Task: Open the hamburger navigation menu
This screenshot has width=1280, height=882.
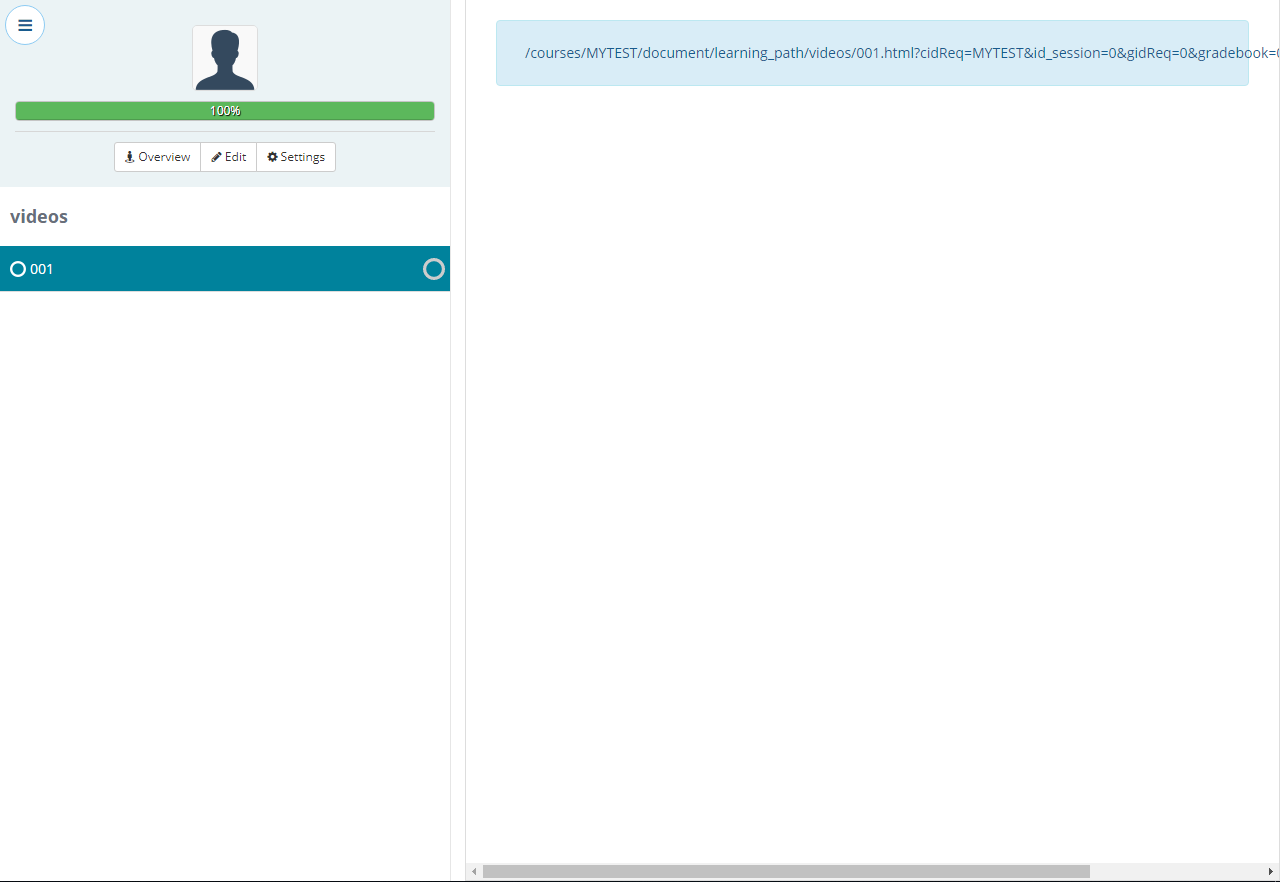Action: (x=25, y=25)
